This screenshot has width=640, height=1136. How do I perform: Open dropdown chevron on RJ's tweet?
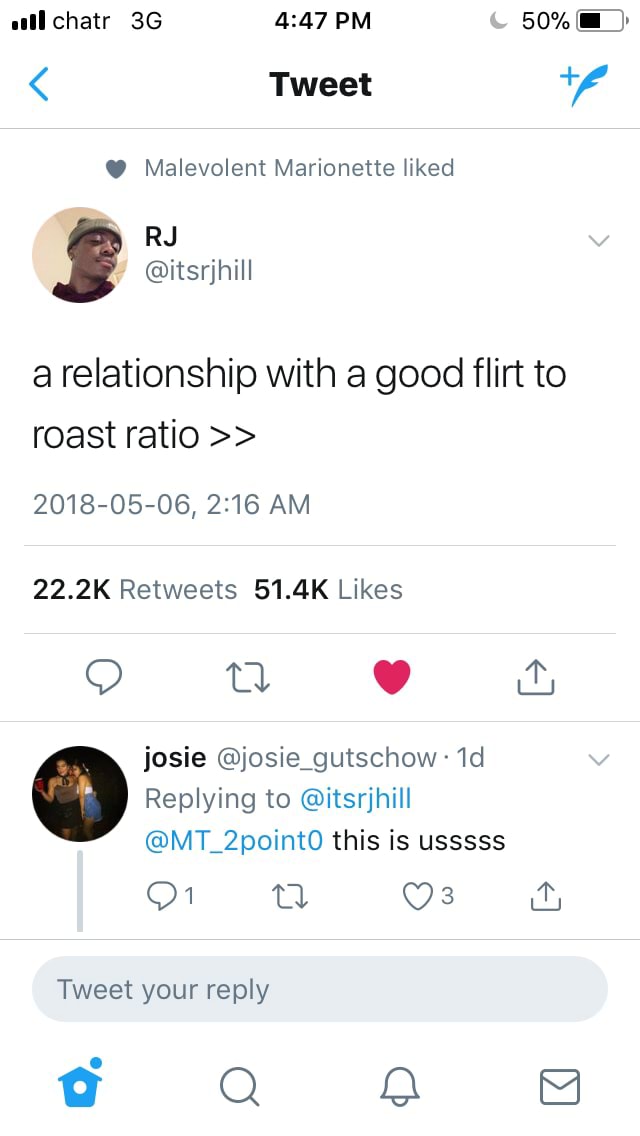click(x=598, y=241)
